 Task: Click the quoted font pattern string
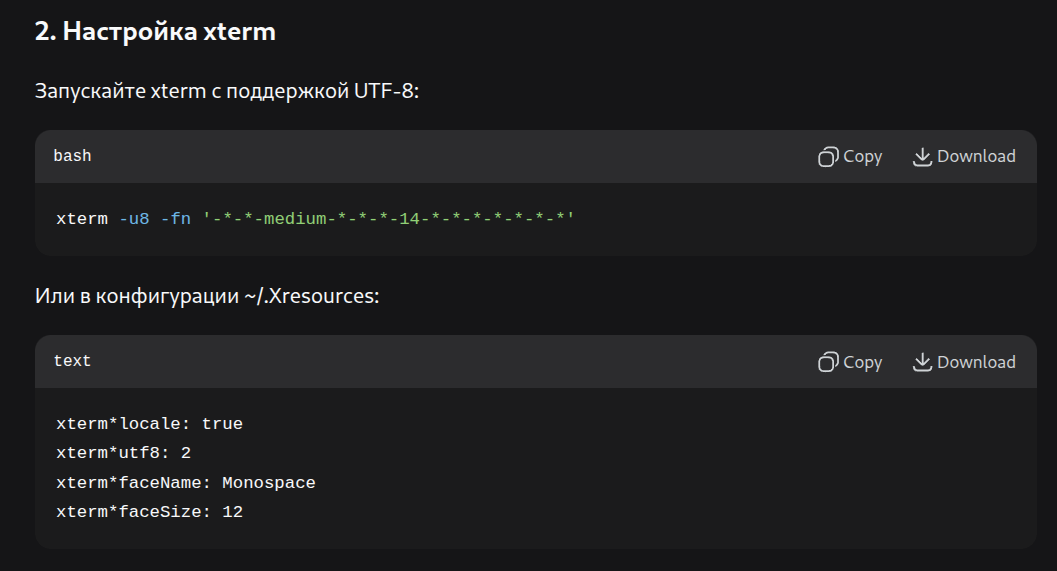[x=388, y=218]
